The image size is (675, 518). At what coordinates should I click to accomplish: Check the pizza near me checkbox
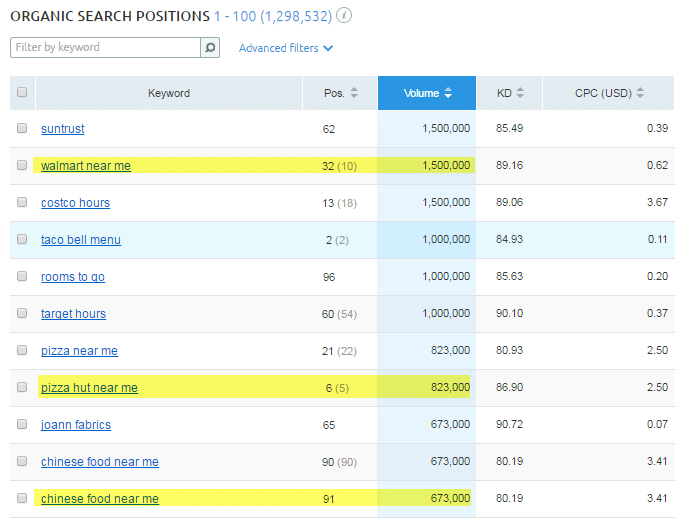click(x=22, y=350)
